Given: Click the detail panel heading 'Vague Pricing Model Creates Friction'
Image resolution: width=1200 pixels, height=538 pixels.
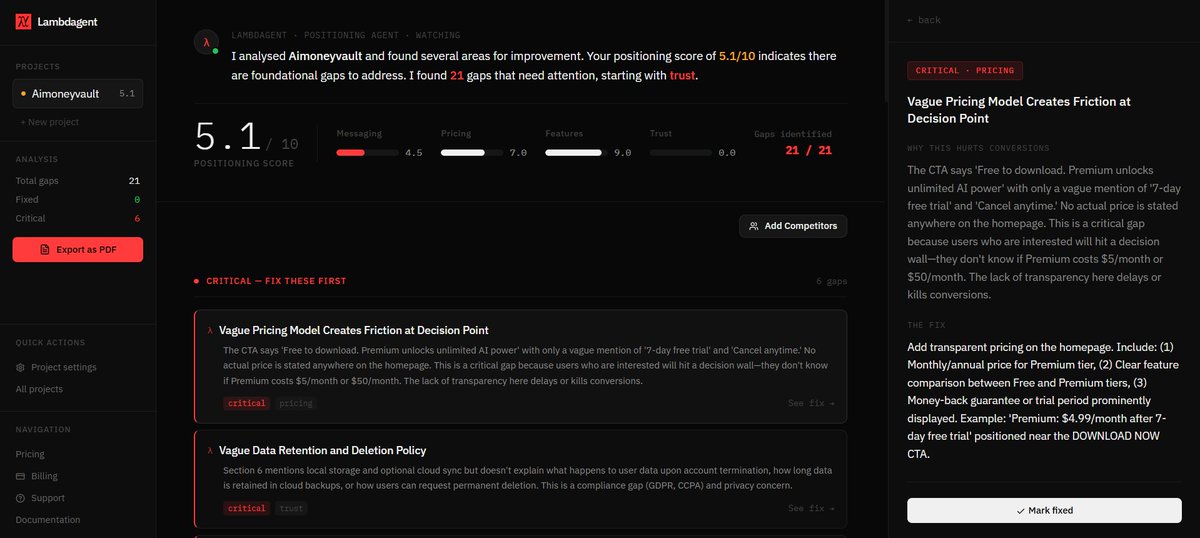Looking at the screenshot, I should coord(1019,110).
